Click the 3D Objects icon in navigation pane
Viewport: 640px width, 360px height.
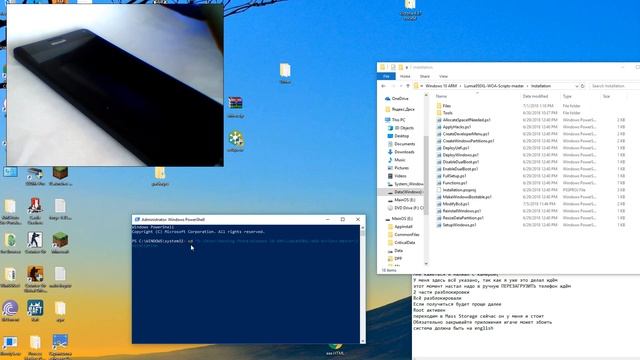coord(390,128)
